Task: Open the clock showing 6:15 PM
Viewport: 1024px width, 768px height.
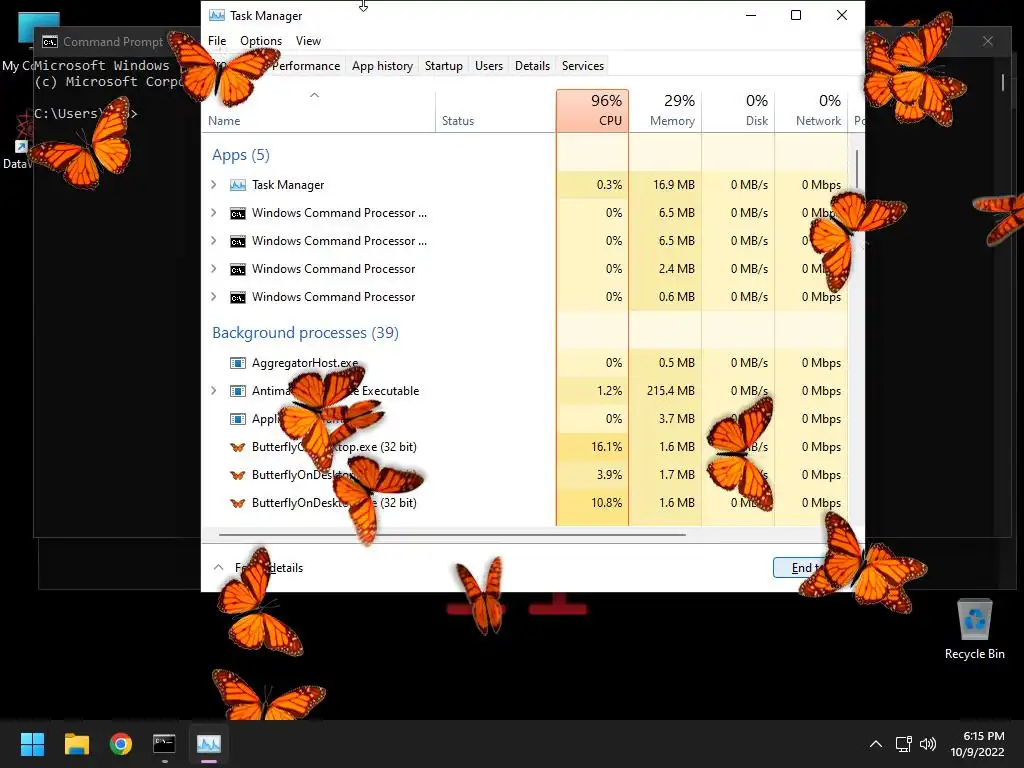Action: (x=977, y=744)
